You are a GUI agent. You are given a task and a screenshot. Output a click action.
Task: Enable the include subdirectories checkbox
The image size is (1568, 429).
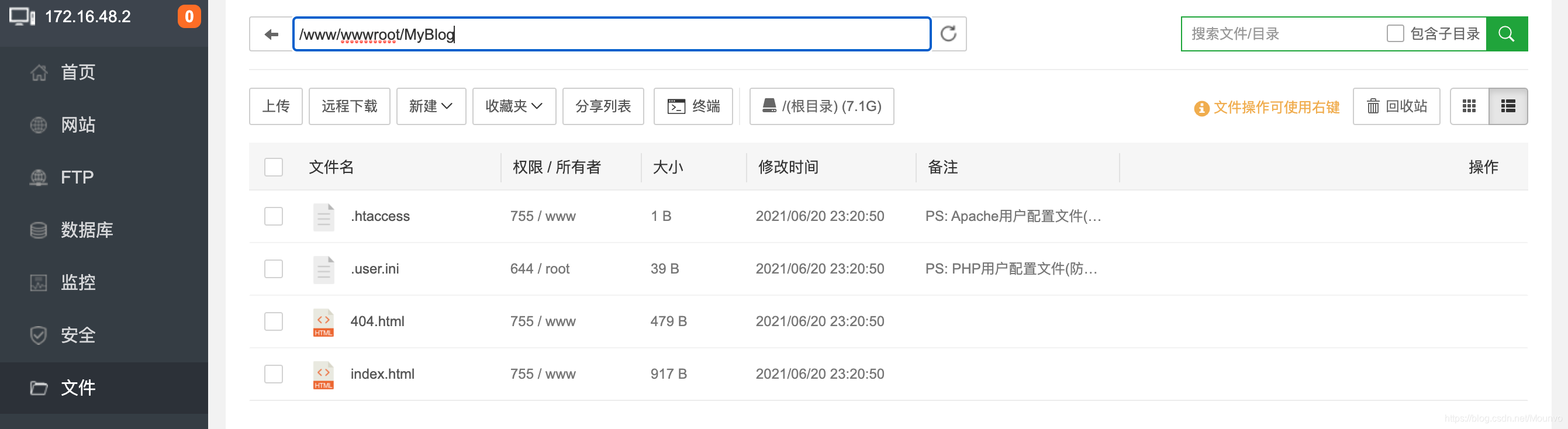1395,33
